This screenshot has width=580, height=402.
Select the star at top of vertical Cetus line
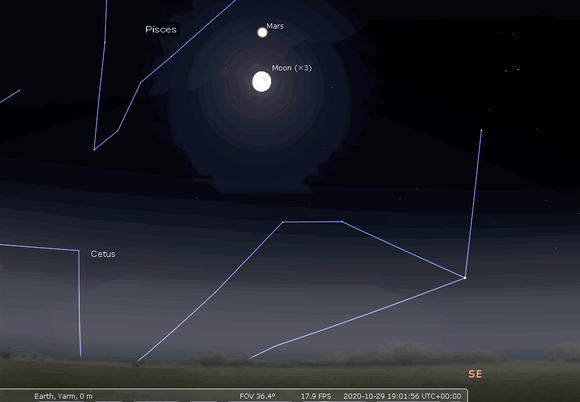(481, 130)
